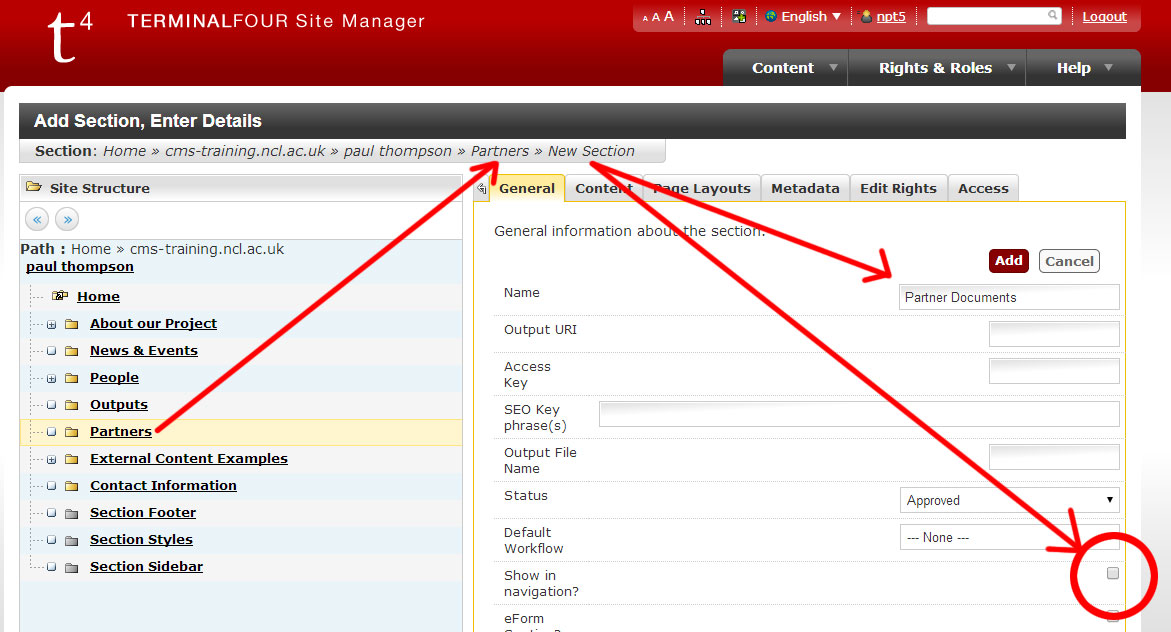Viewport: 1171px width, 632px height.
Task: Expand the People tree node
Action: point(51,378)
